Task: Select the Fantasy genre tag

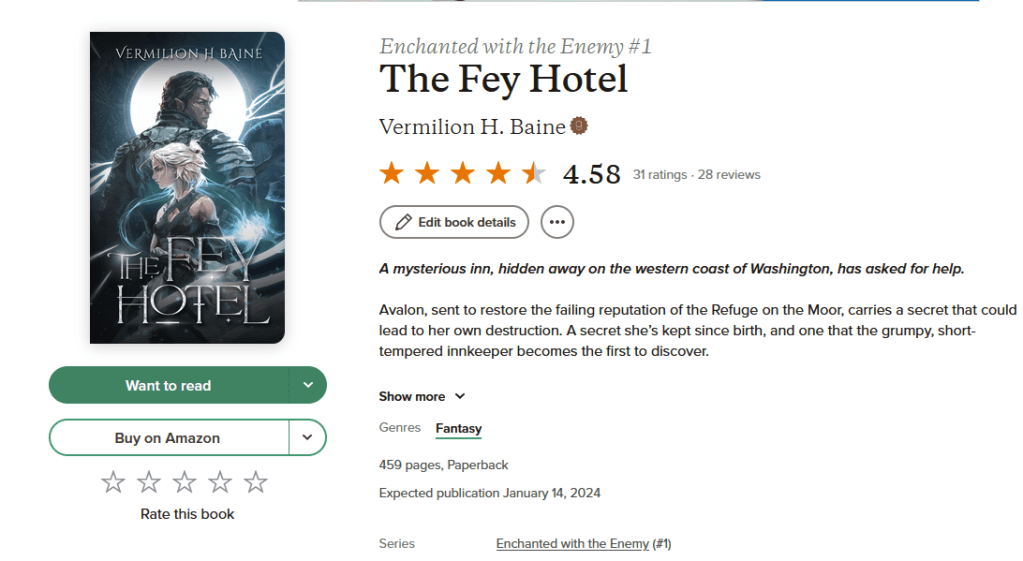Action: click(458, 428)
